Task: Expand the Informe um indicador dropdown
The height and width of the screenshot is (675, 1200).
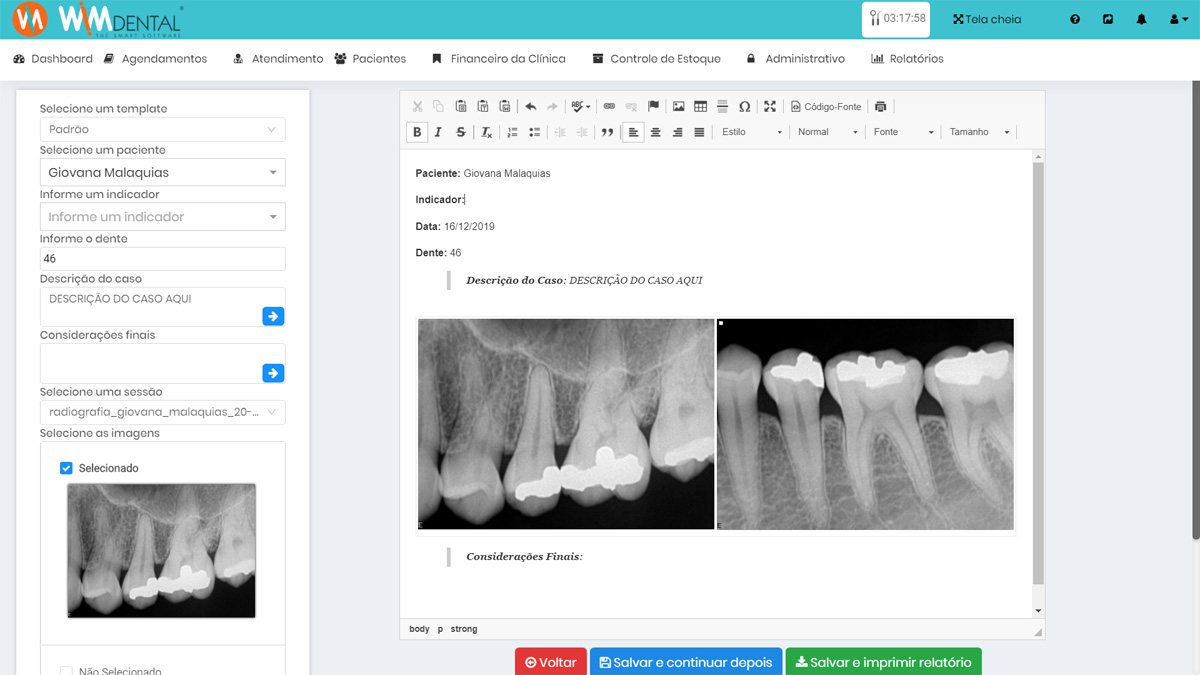Action: point(162,216)
